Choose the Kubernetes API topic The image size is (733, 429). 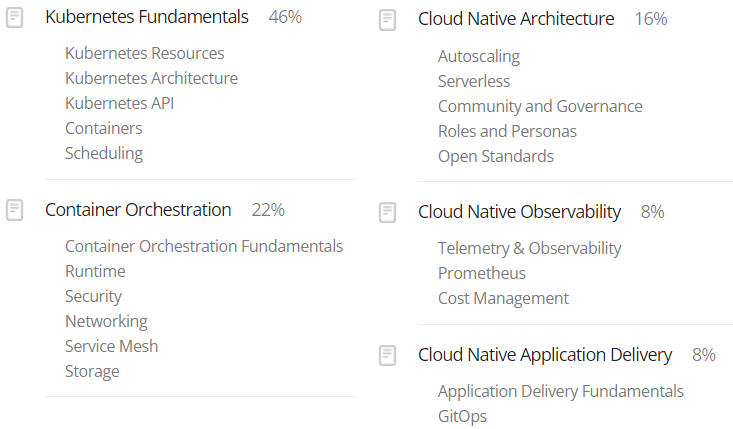(x=120, y=103)
